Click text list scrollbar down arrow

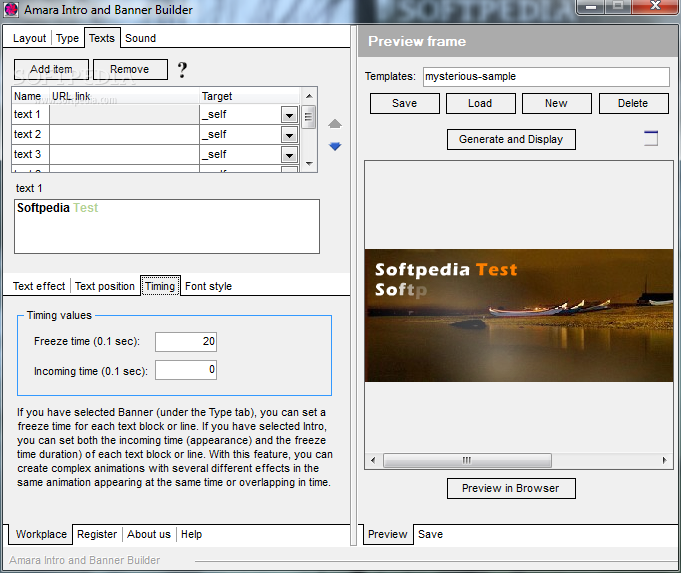pos(309,164)
